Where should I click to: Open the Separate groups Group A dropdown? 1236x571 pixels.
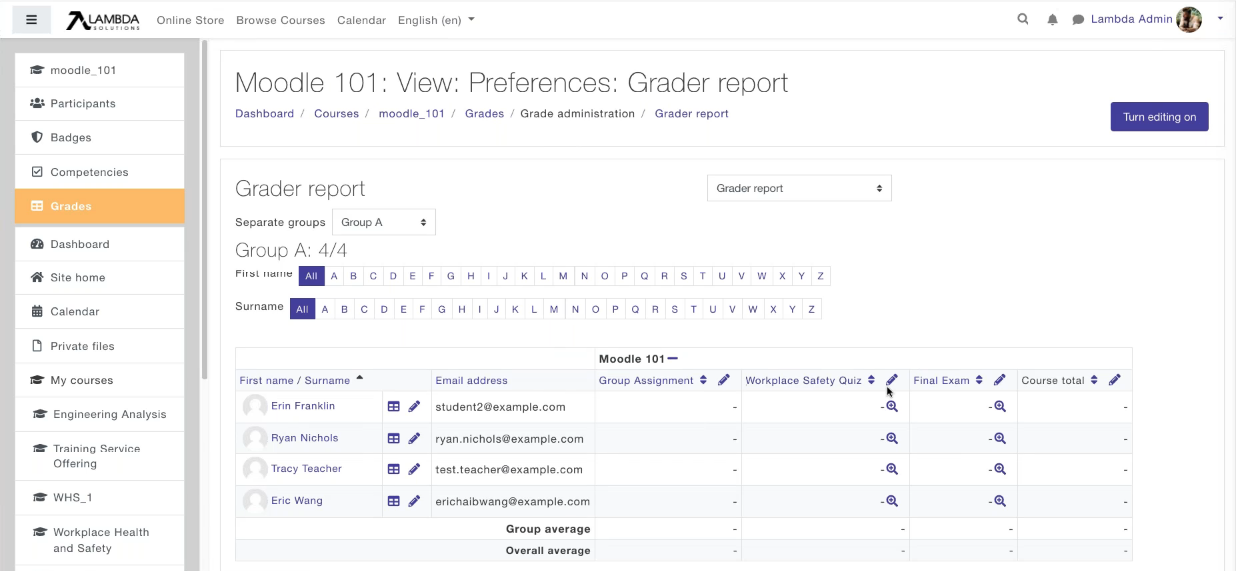pos(384,222)
